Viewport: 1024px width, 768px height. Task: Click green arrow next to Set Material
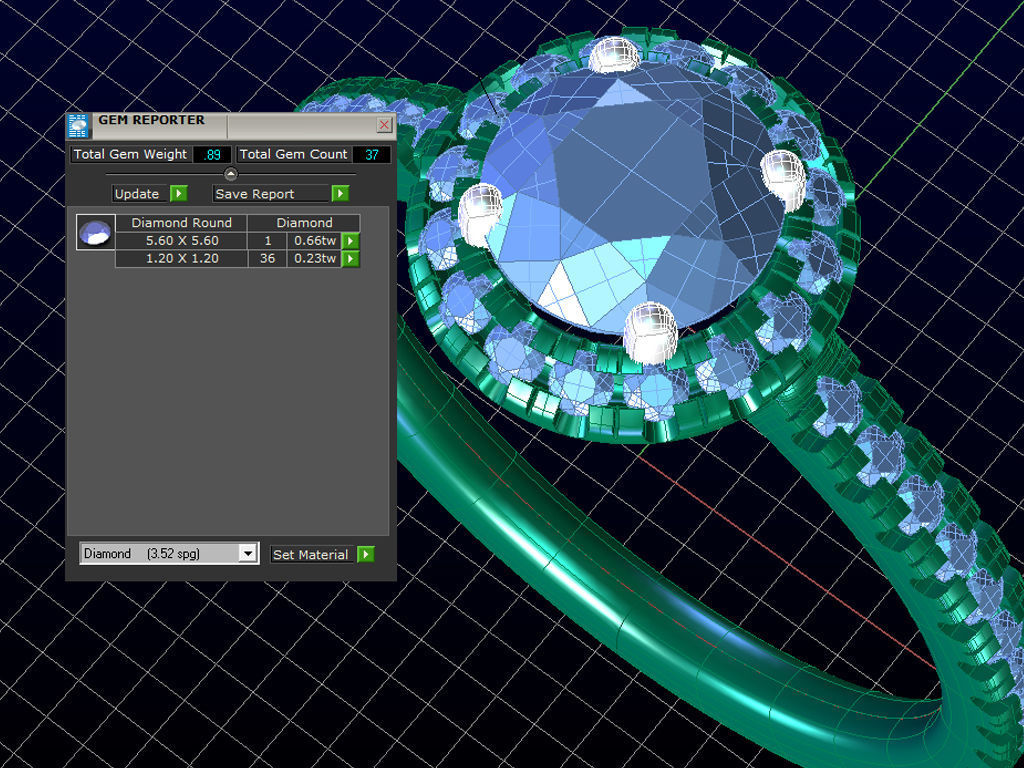tap(366, 554)
